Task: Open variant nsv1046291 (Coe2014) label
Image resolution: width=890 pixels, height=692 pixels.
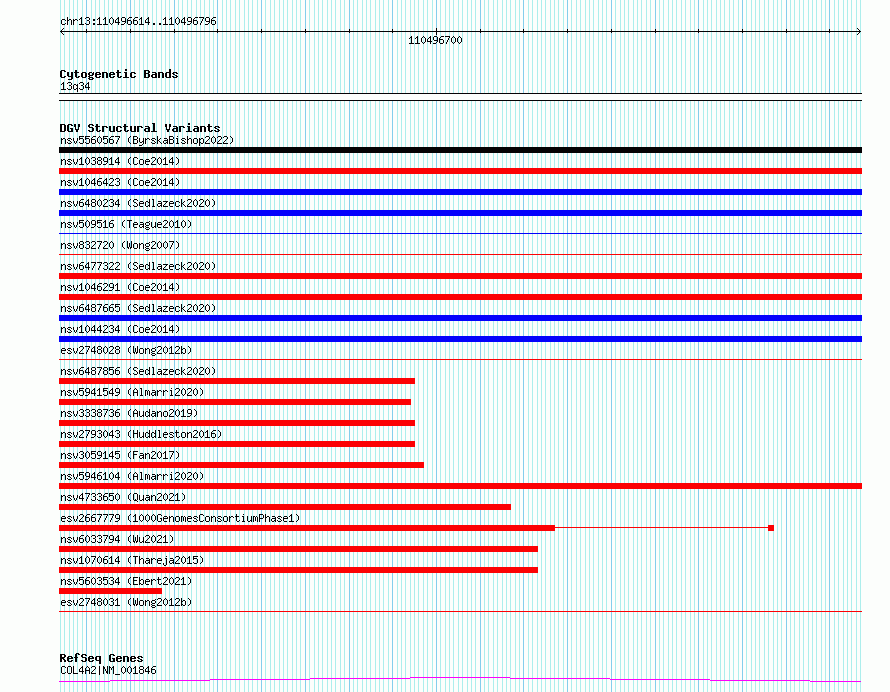Action: click(120, 287)
